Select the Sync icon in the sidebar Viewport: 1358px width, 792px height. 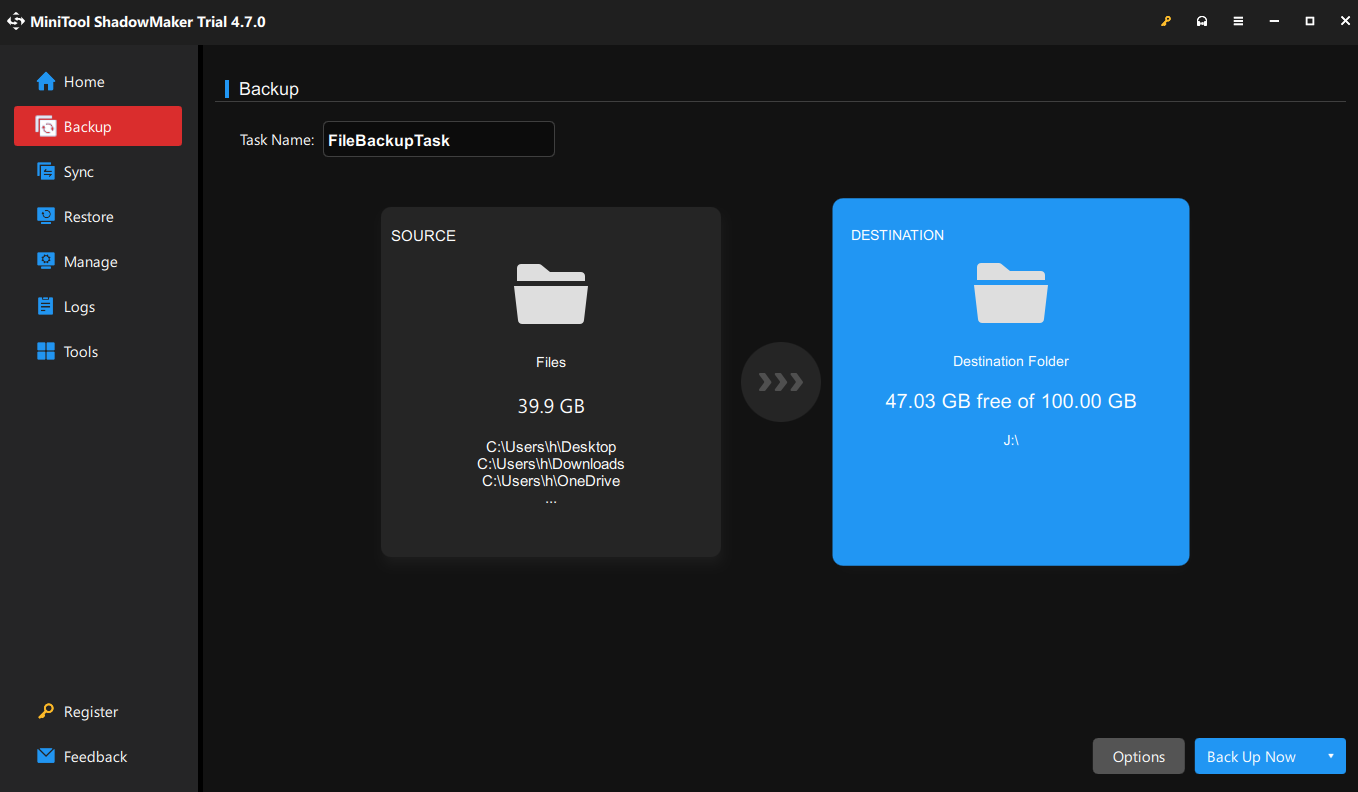coord(46,171)
